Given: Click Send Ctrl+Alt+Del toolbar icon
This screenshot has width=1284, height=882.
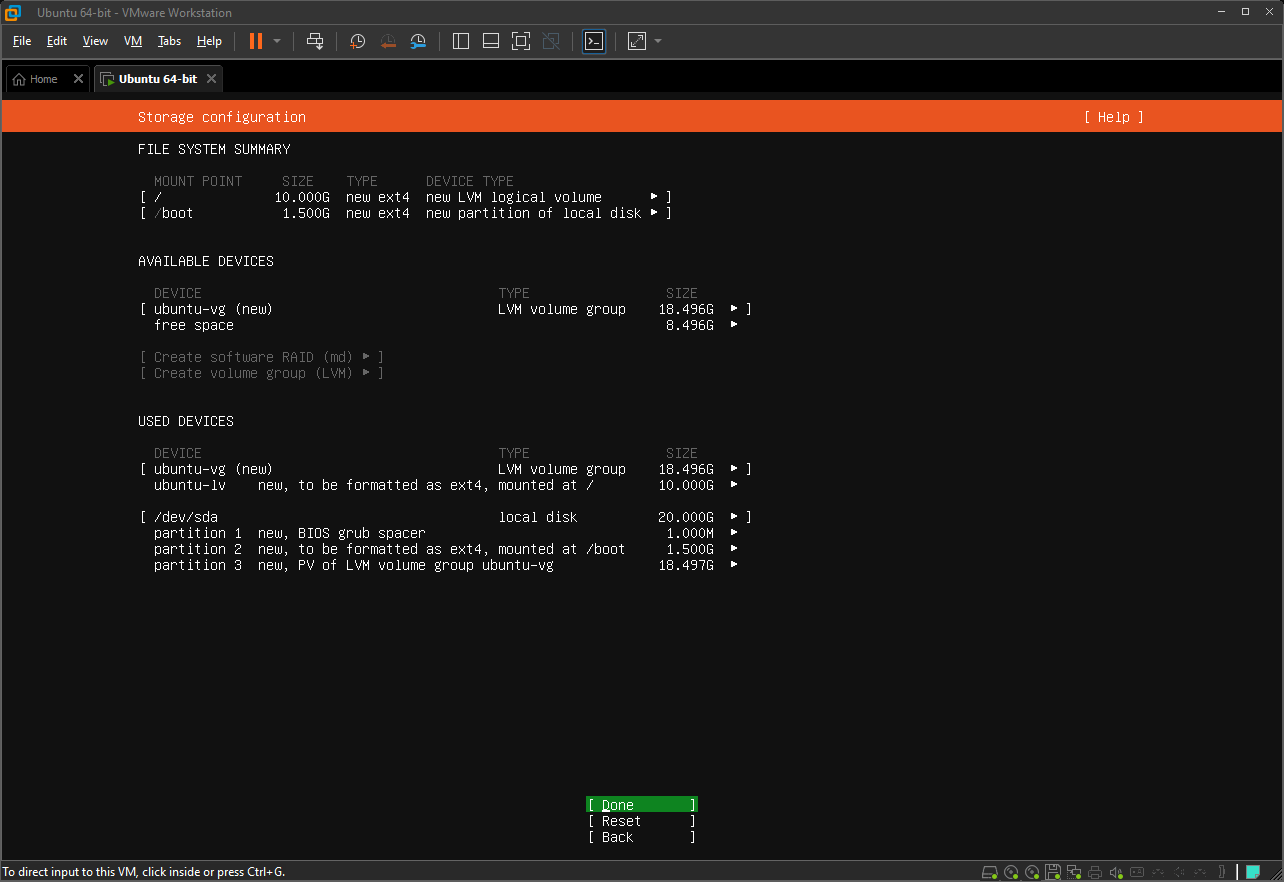Looking at the screenshot, I should (315, 41).
